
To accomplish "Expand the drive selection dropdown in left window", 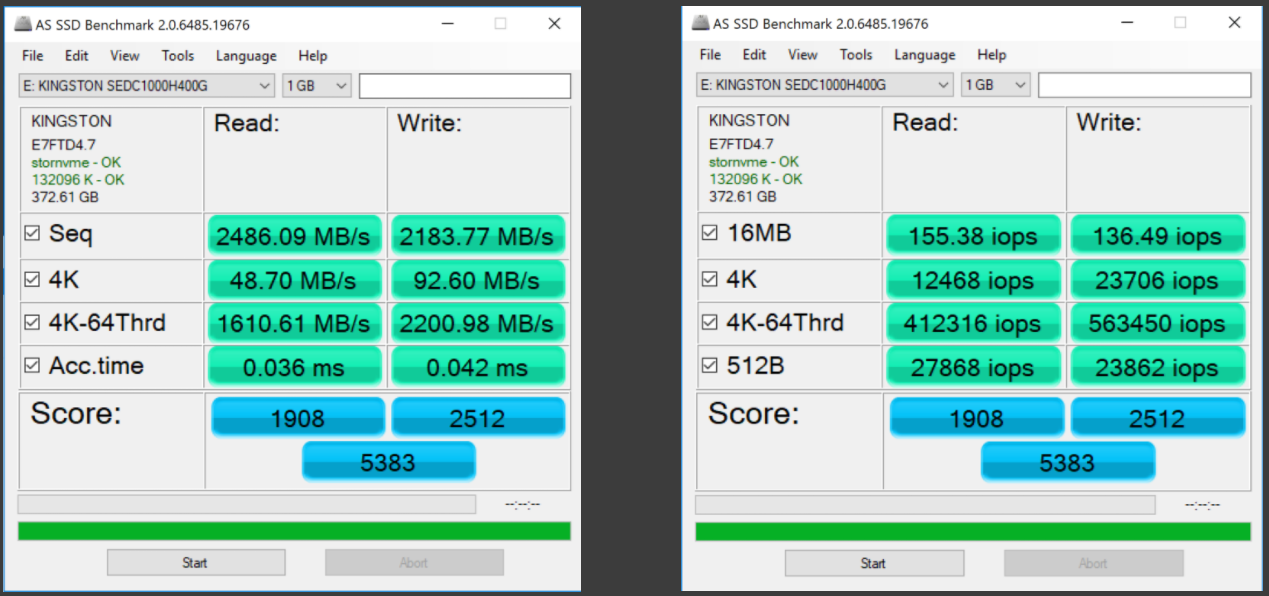I will click(147, 86).
